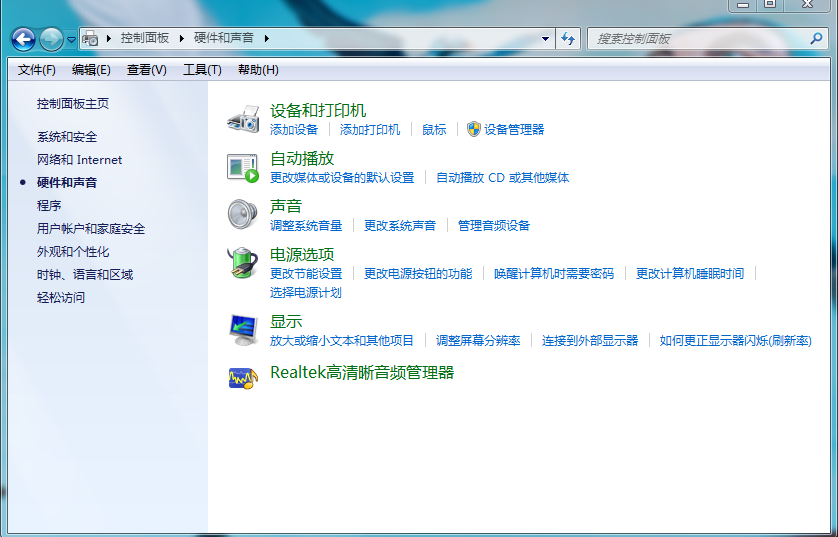Click 自动播放 CD 或其他媒体 link
The width and height of the screenshot is (838, 537).
click(502, 177)
